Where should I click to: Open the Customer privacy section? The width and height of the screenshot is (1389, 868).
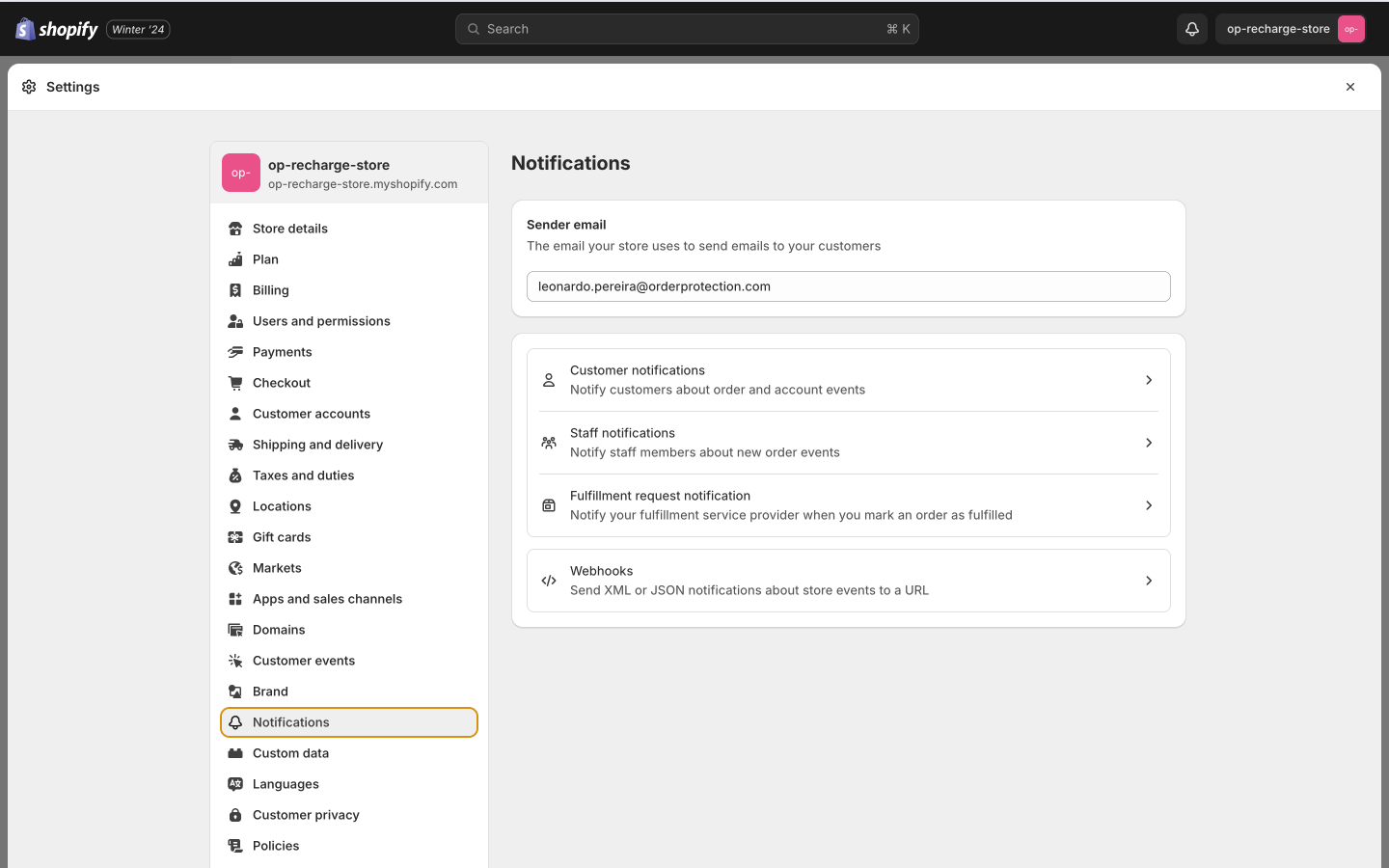349,815
